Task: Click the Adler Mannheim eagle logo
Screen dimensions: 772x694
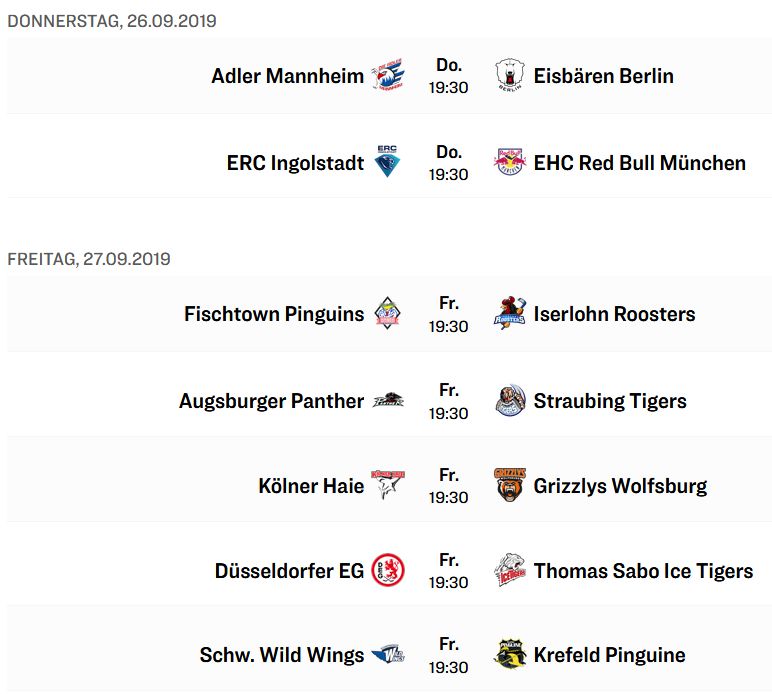Action: tap(387, 75)
